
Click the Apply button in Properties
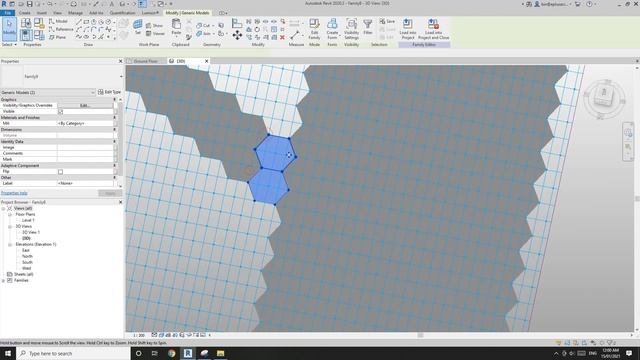pos(110,193)
